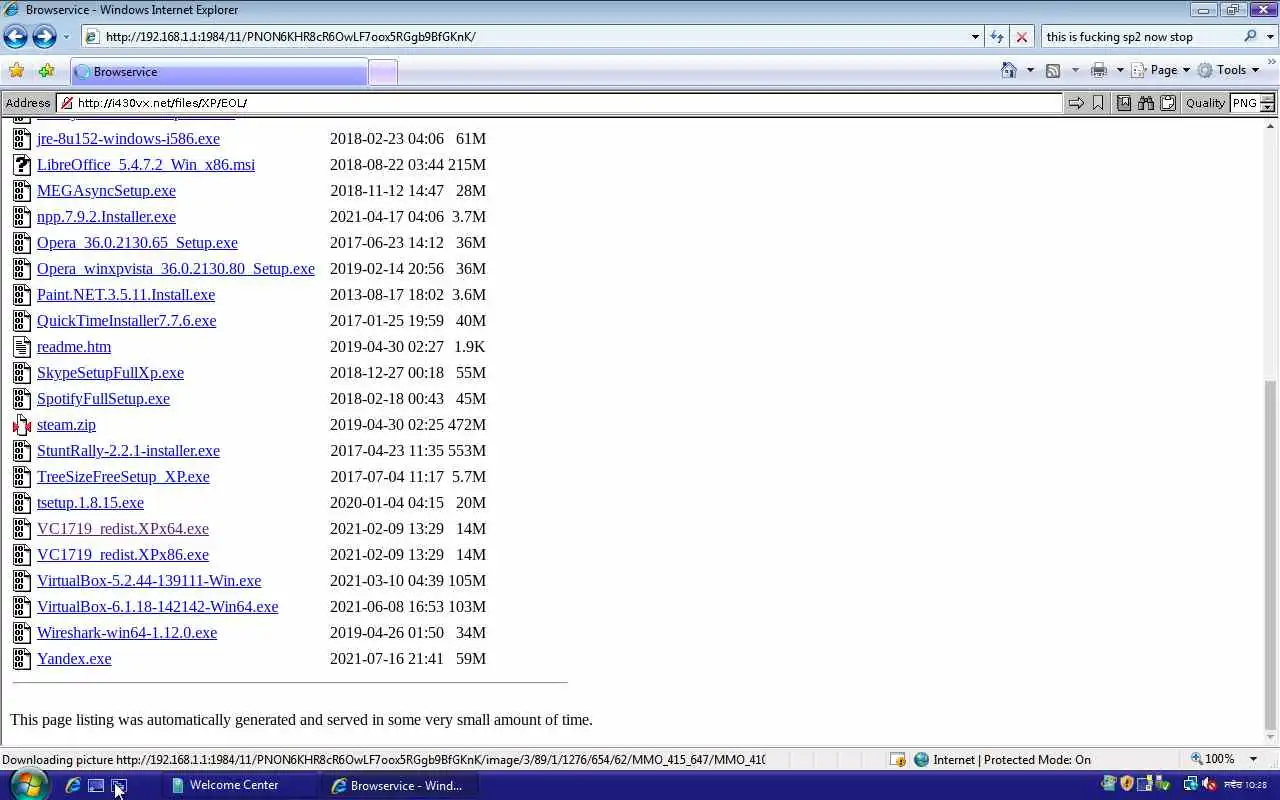1280x800 pixels.
Task: Open the MEGAsyncSetup.exe link
Action: click(106, 191)
